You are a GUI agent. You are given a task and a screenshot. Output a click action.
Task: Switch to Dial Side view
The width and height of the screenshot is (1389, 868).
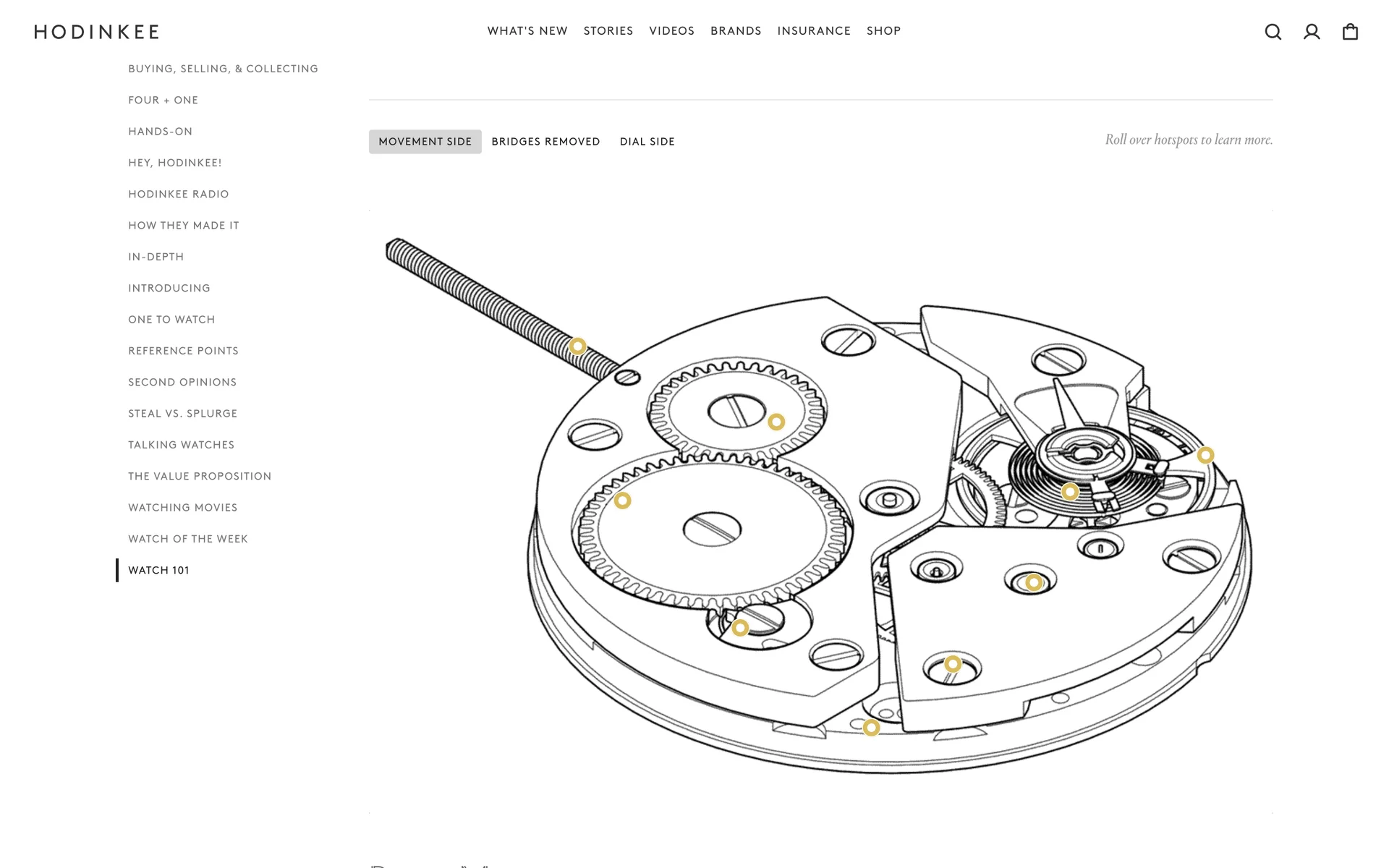coord(647,142)
